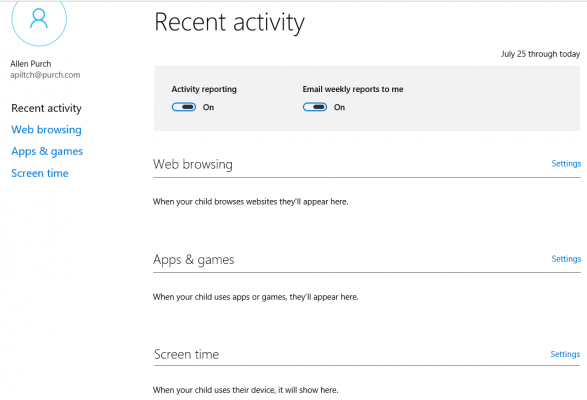Click the July 25 through today date range
This screenshot has height=400, width=587.
(x=541, y=54)
